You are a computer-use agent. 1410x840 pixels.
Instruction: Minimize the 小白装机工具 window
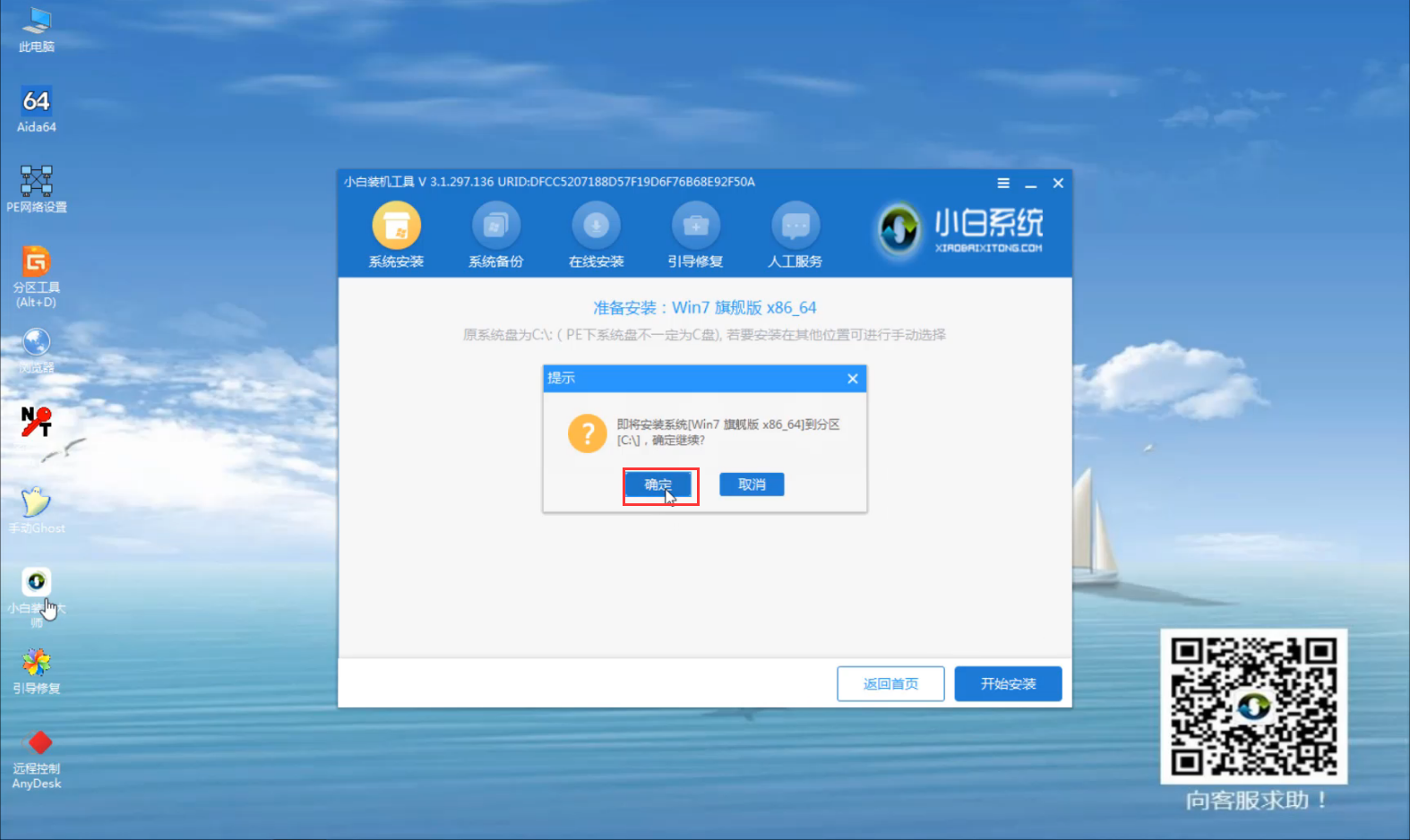1030,183
